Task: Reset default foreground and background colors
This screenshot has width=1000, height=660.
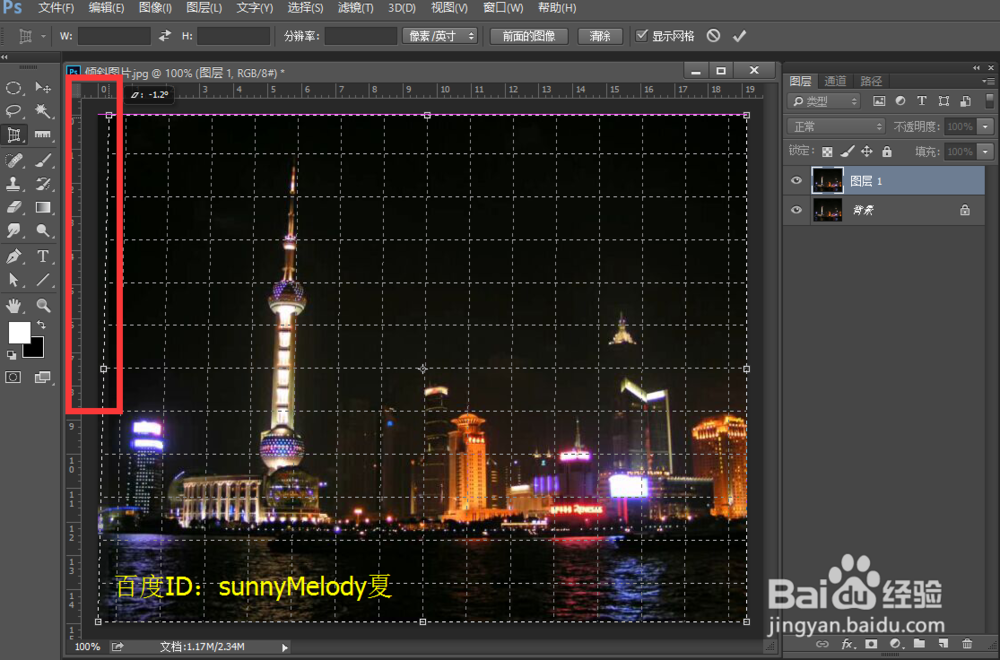Action: (11, 355)
